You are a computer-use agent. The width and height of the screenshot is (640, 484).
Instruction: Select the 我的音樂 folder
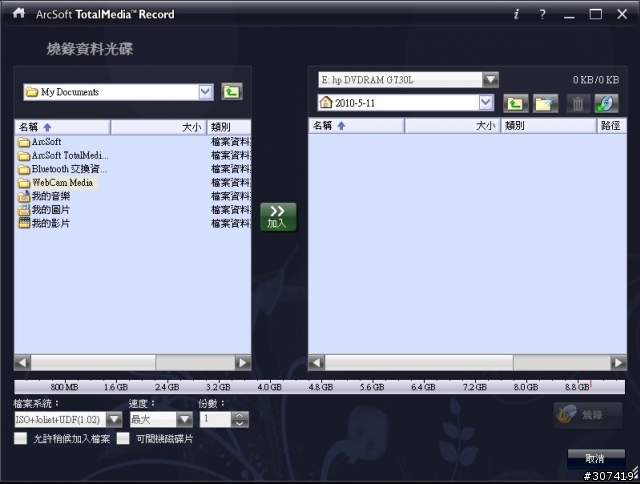44,196
